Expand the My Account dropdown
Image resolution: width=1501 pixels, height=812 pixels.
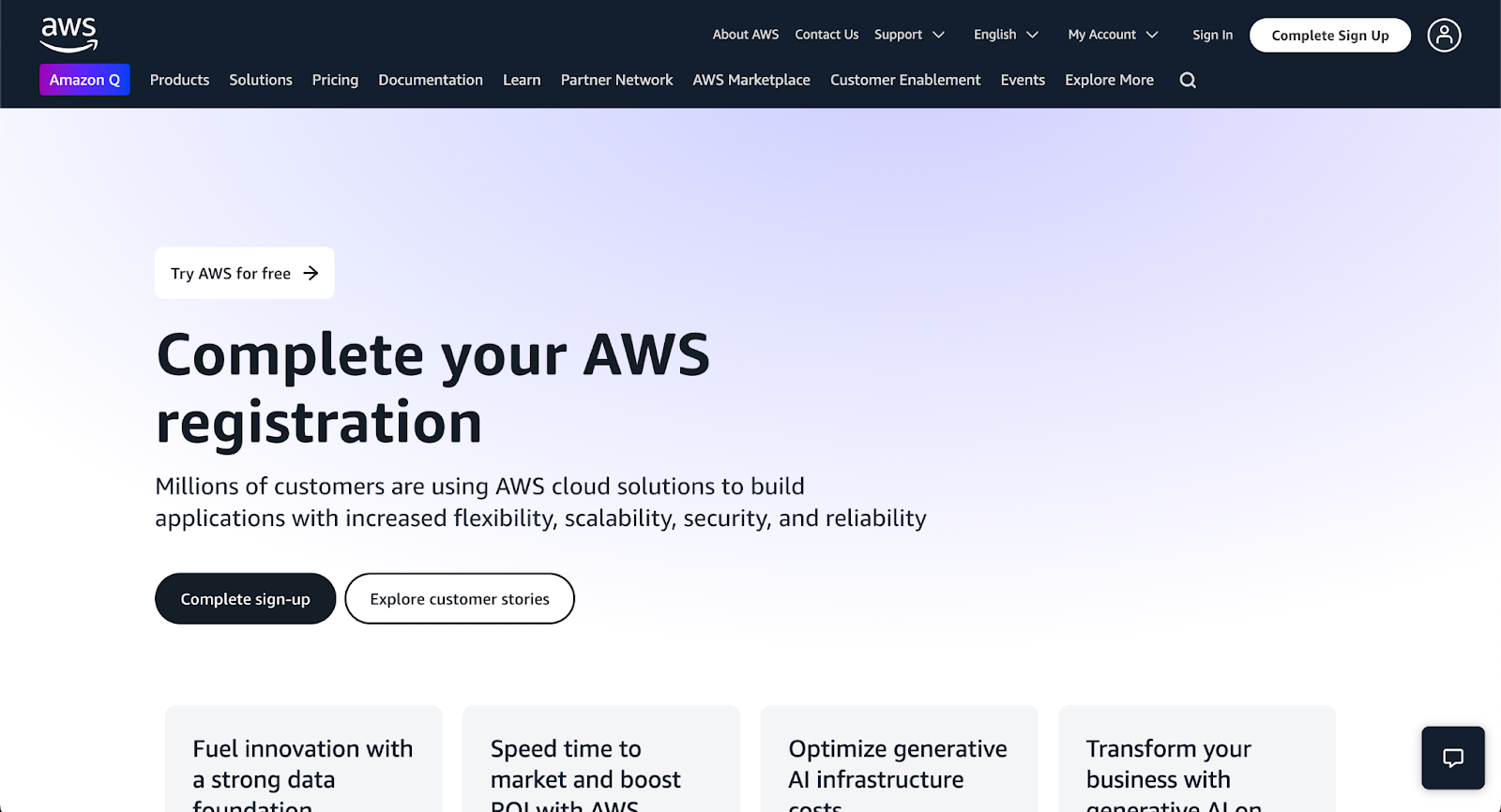(x=1113, y=35)
